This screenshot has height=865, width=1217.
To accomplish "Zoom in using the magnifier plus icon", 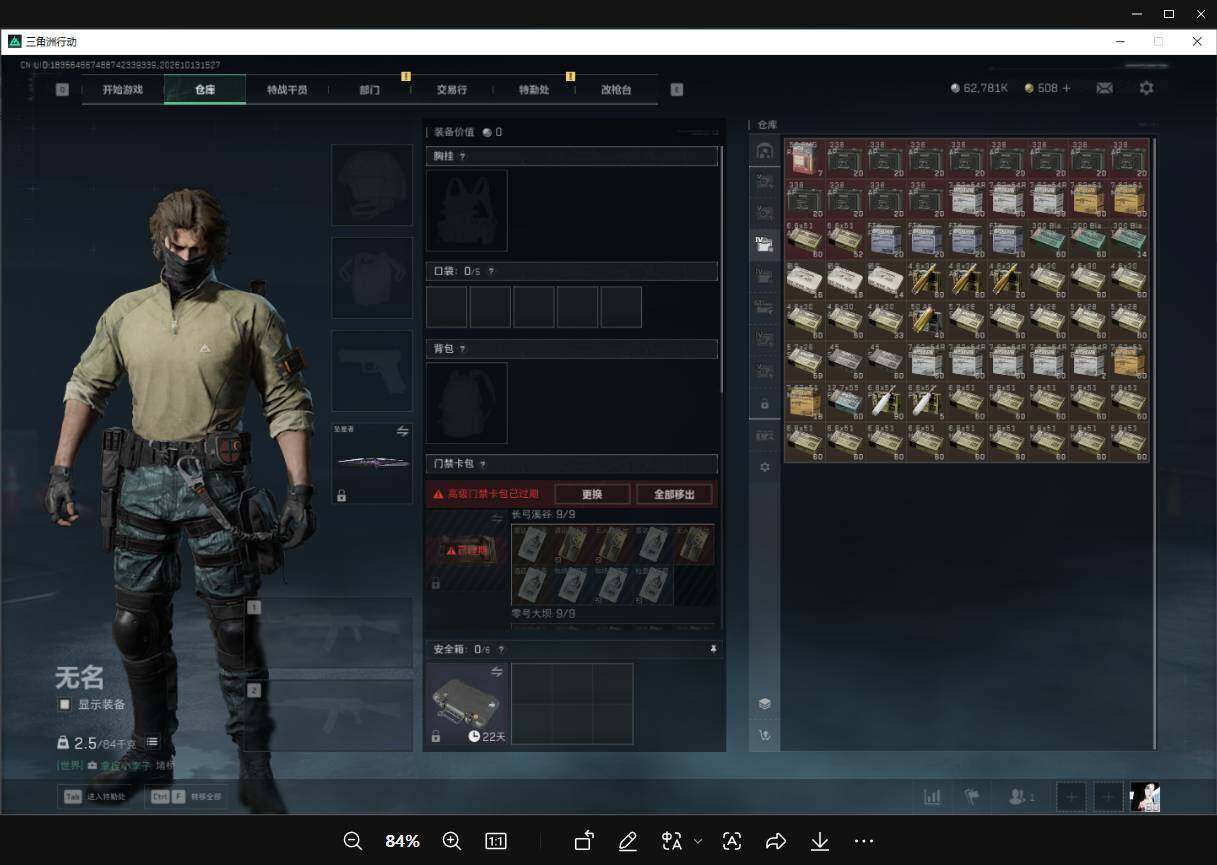I will [452, 841].
